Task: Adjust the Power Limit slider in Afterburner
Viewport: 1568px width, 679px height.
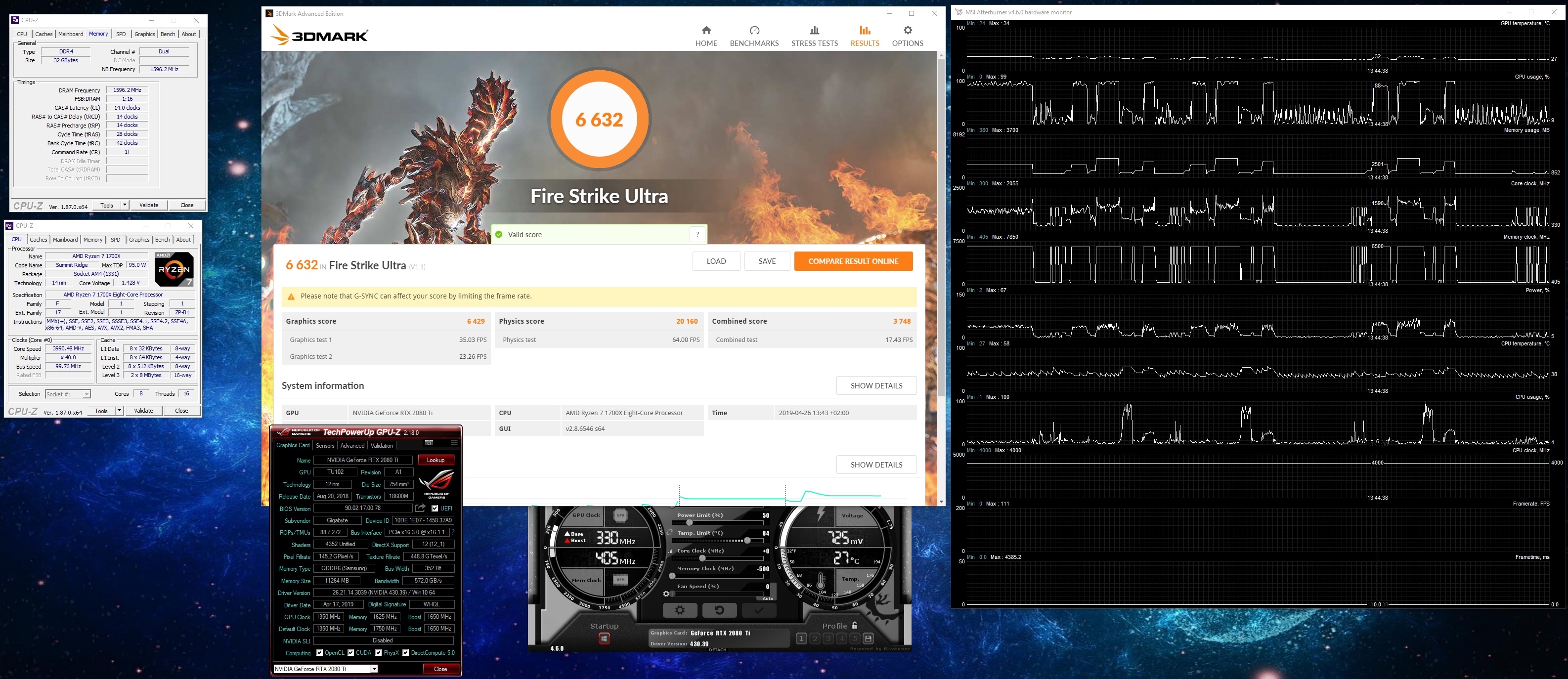Action: tap(690, 523)
